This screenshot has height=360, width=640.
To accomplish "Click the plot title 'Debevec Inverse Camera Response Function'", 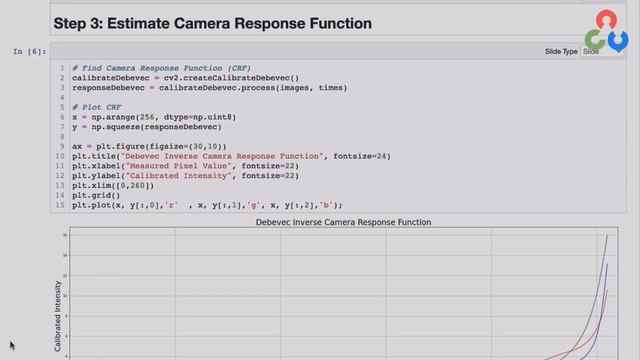I will tap(343, 222).
